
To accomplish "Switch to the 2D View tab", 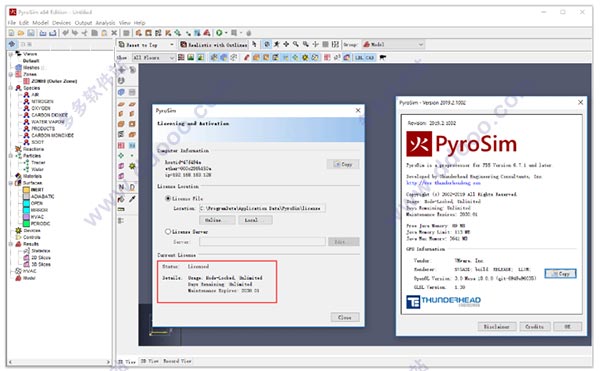I will (149, 361).
